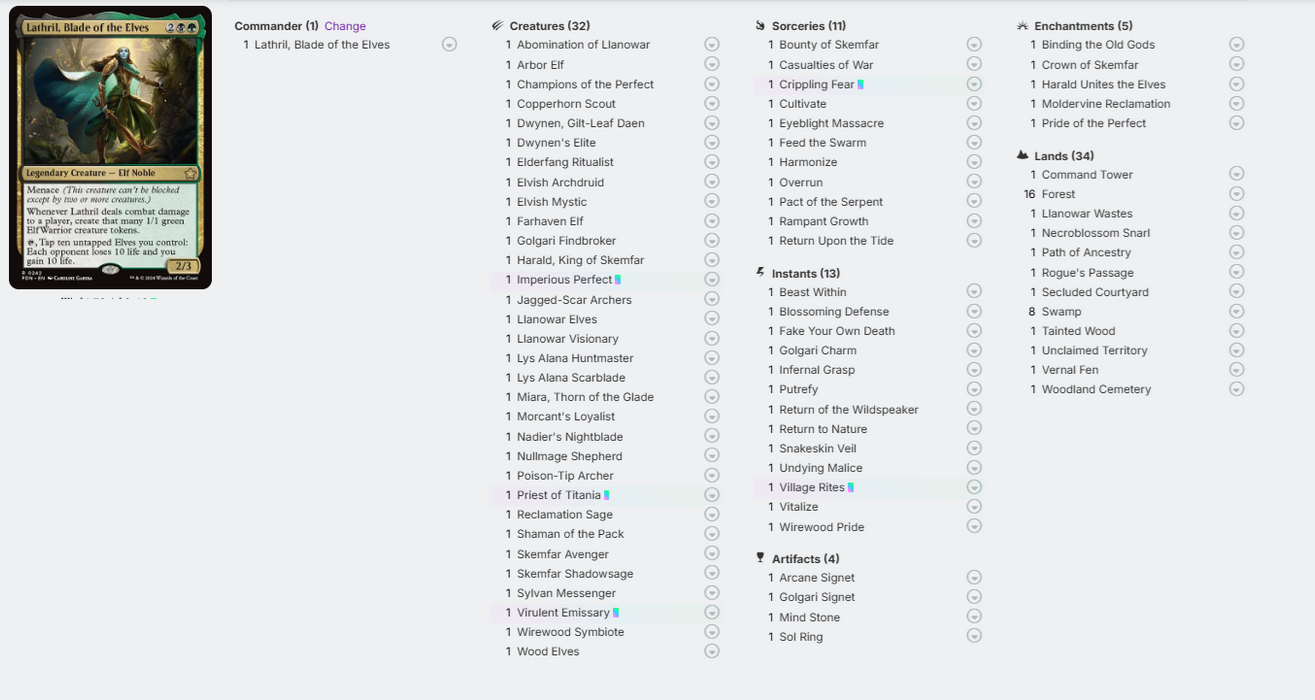Image resolution: width=1315 pixels, height=700 pixels.
Task: Click the Change commander link
Action: [x=345, y=26]
